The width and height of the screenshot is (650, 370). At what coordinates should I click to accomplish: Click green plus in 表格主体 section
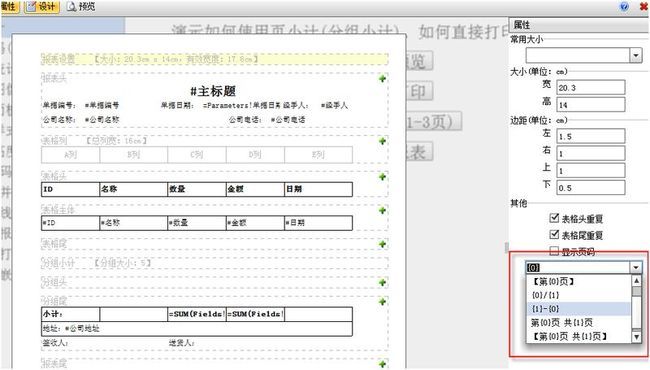(x=382, y=210)
